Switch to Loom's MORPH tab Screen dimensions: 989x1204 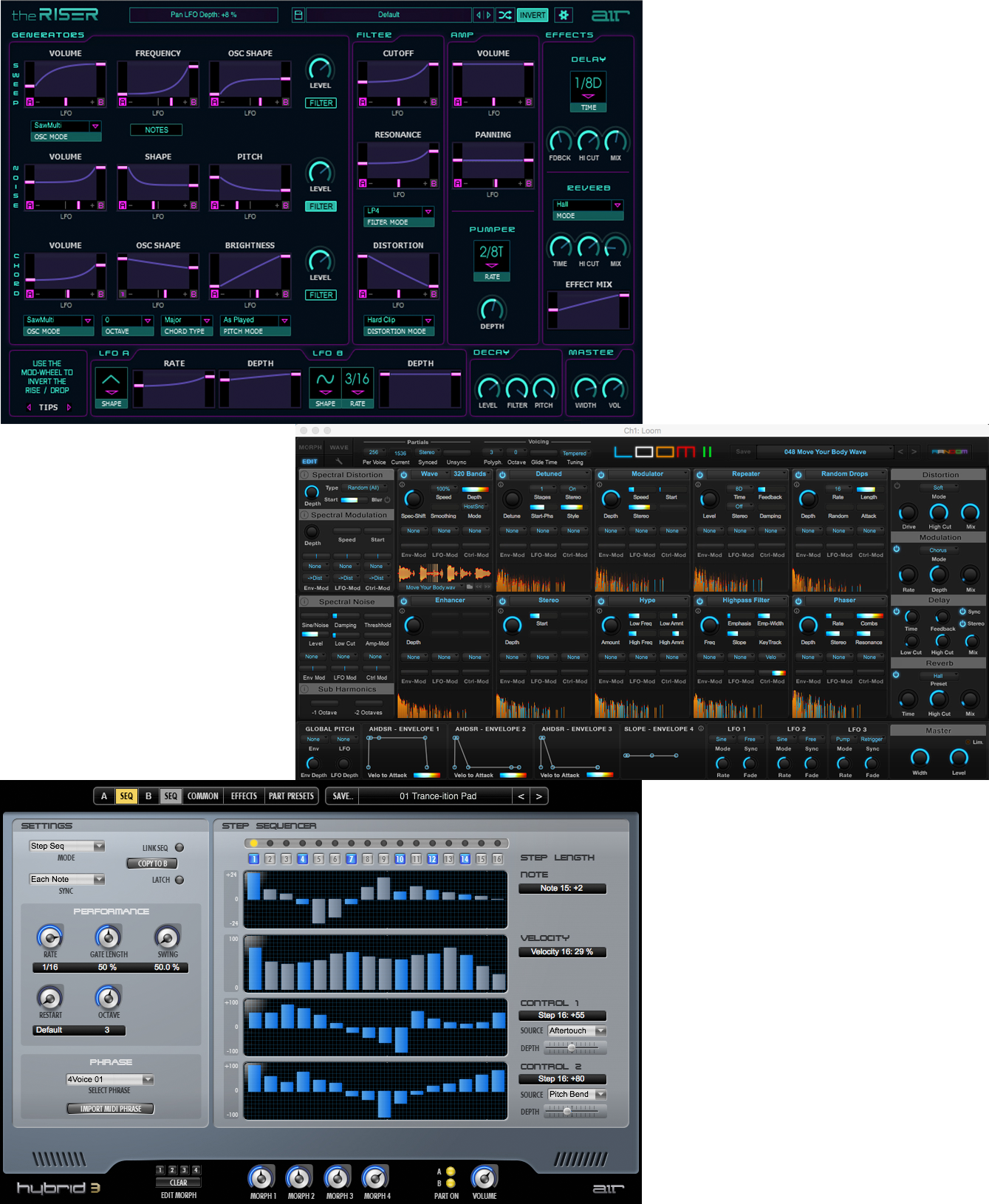point(310,447)
